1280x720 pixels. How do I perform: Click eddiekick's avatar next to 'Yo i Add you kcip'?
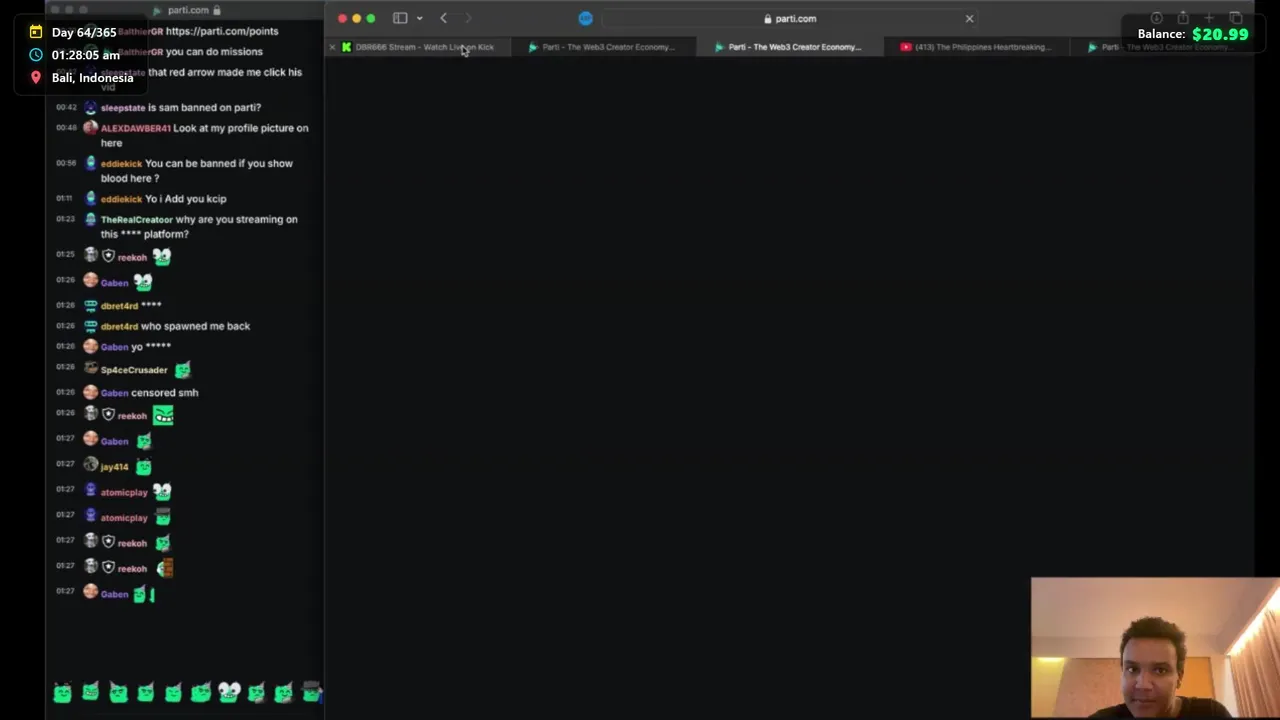91,198
